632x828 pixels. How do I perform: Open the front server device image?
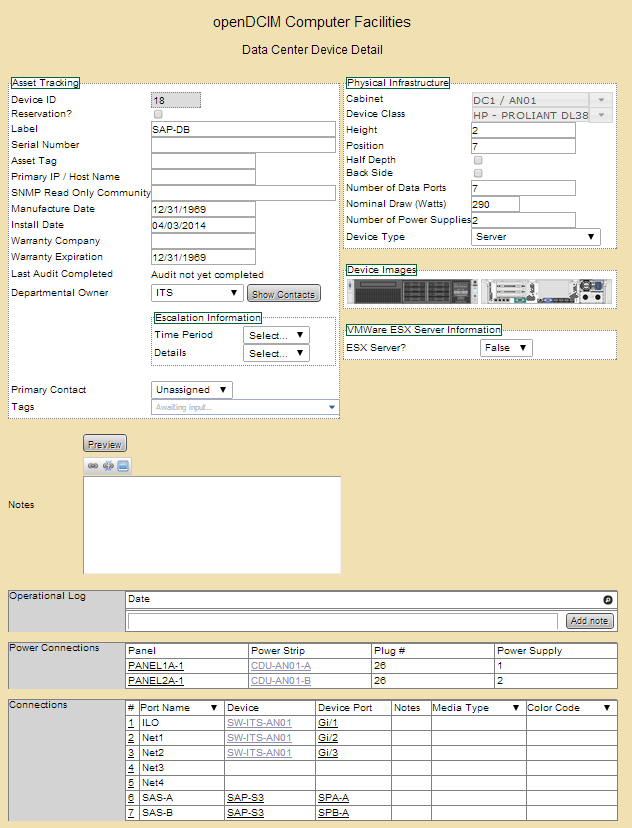click(x=412, y=291)
